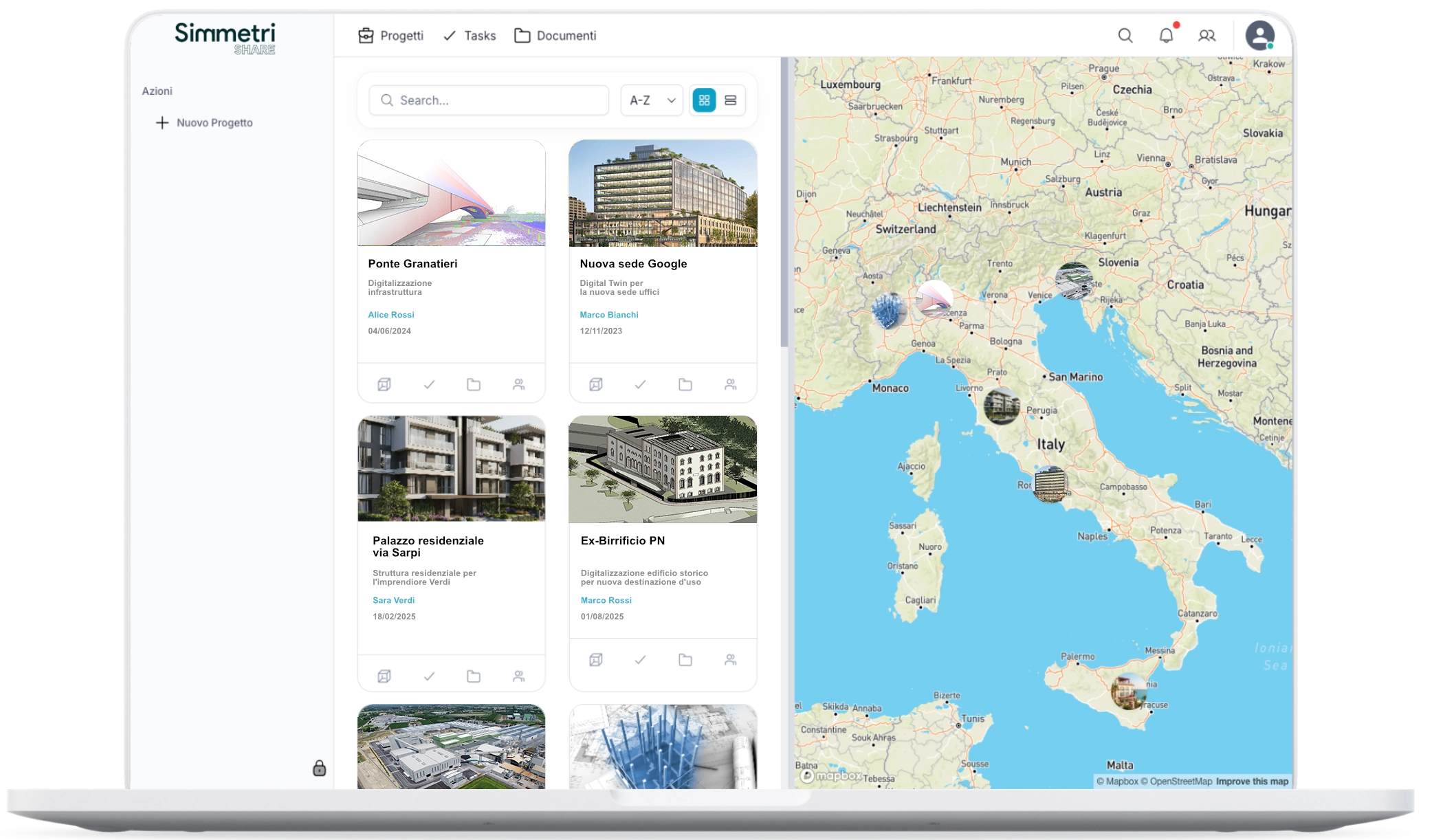The image size is (1432, 840).
Task: Open Nuova sede Google thumbnail image
Action: pos(663,193)
